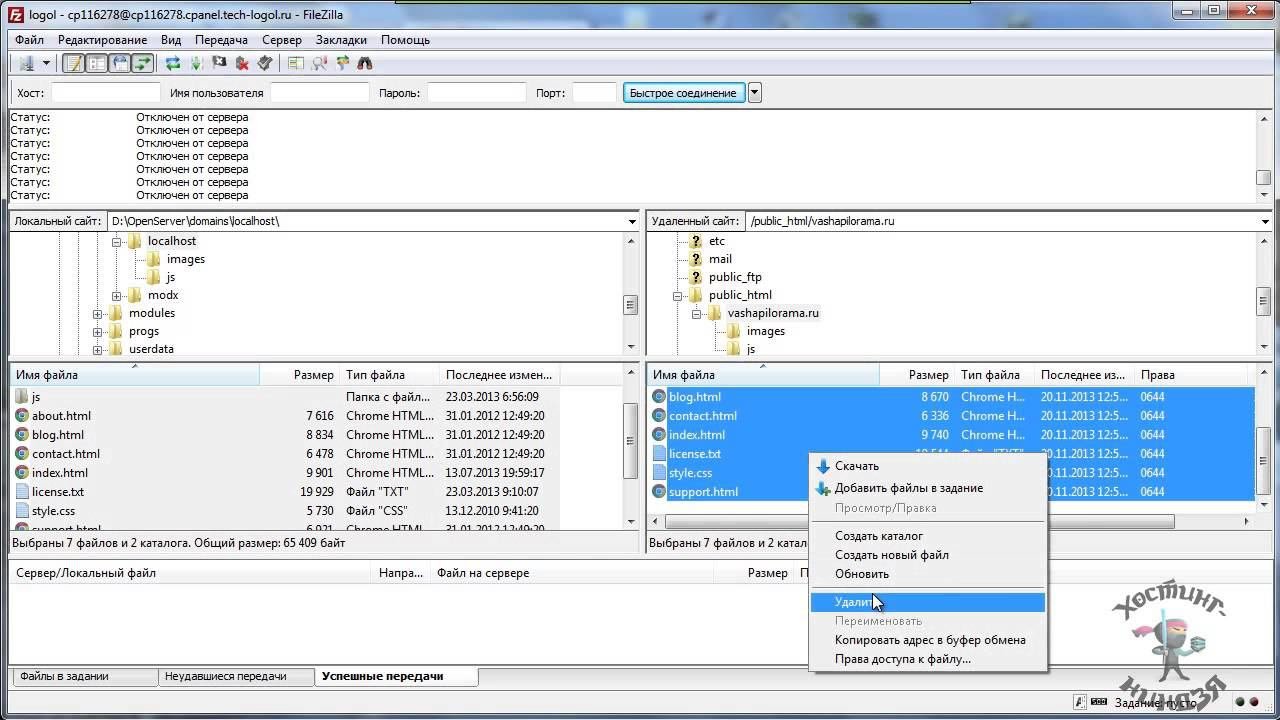Toggle the message log display
Viewport: 1280px width, 720px height.
pyautogui.click(x=73, y=63)
